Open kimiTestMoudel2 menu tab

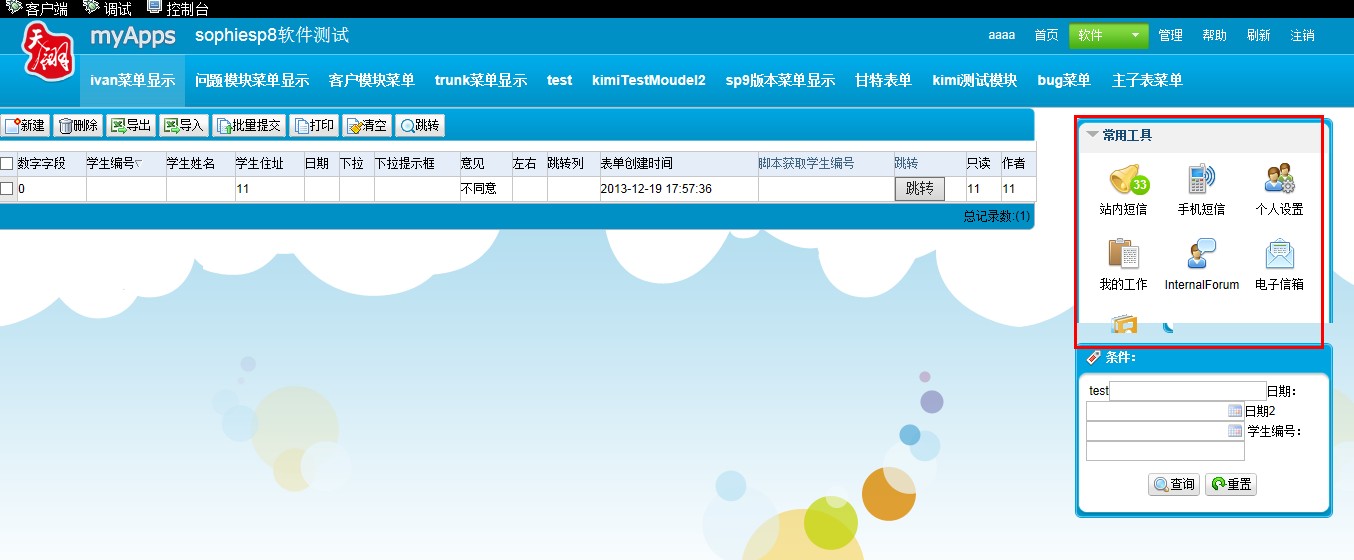coord(649,80)
